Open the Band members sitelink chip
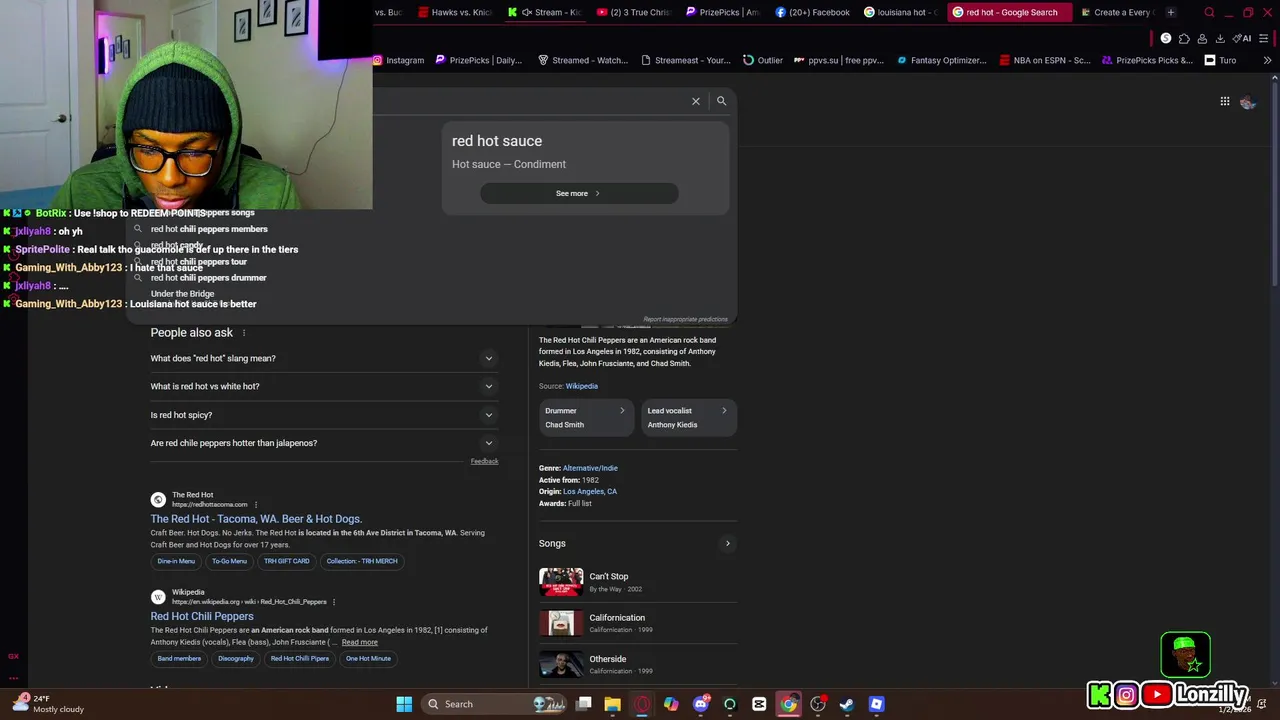The width and height of the screenshot is (1280, 720). click(179, 659)
